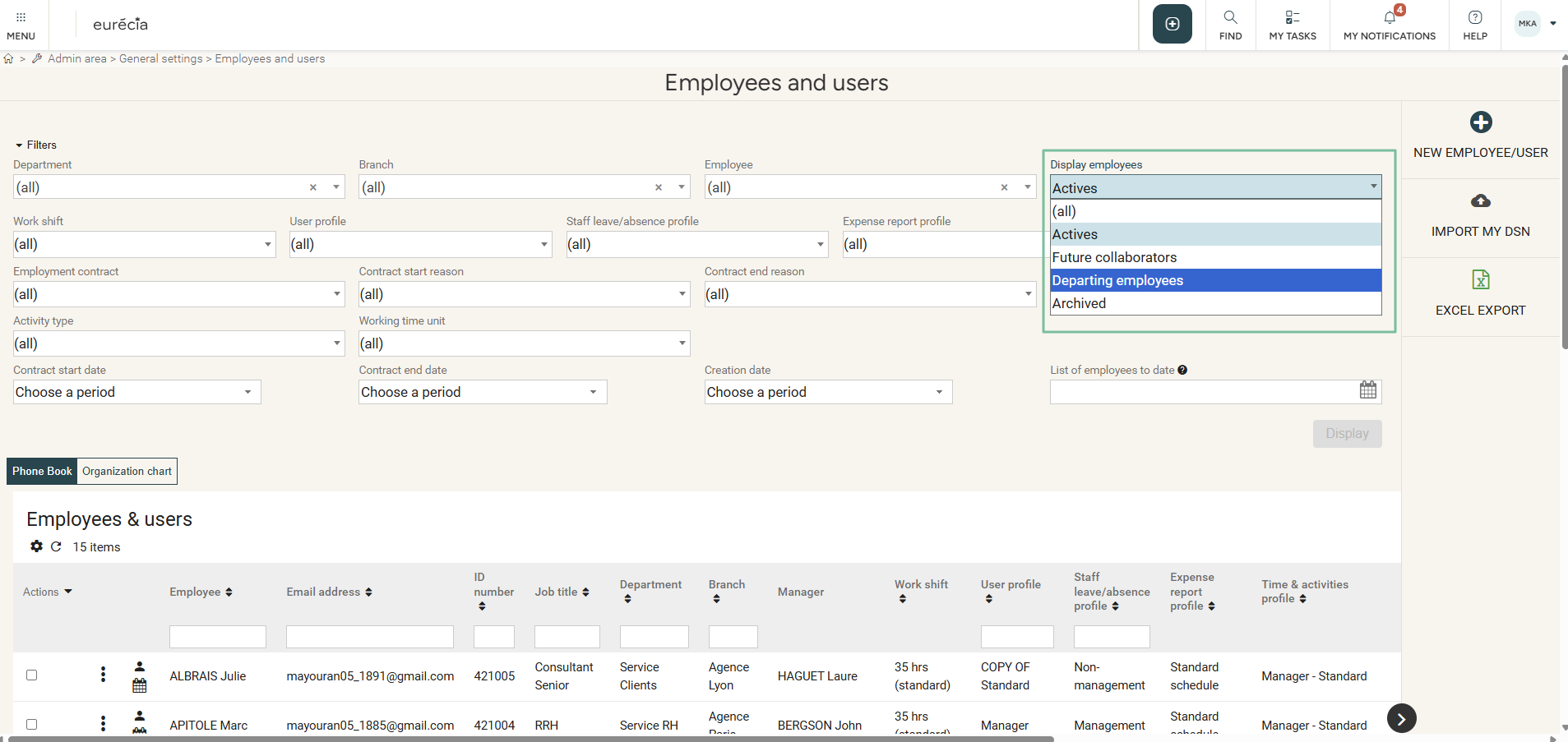Switch to the Organization chart tab
The width and height of the screenshot is (1568, 742).
coord(127,472)
